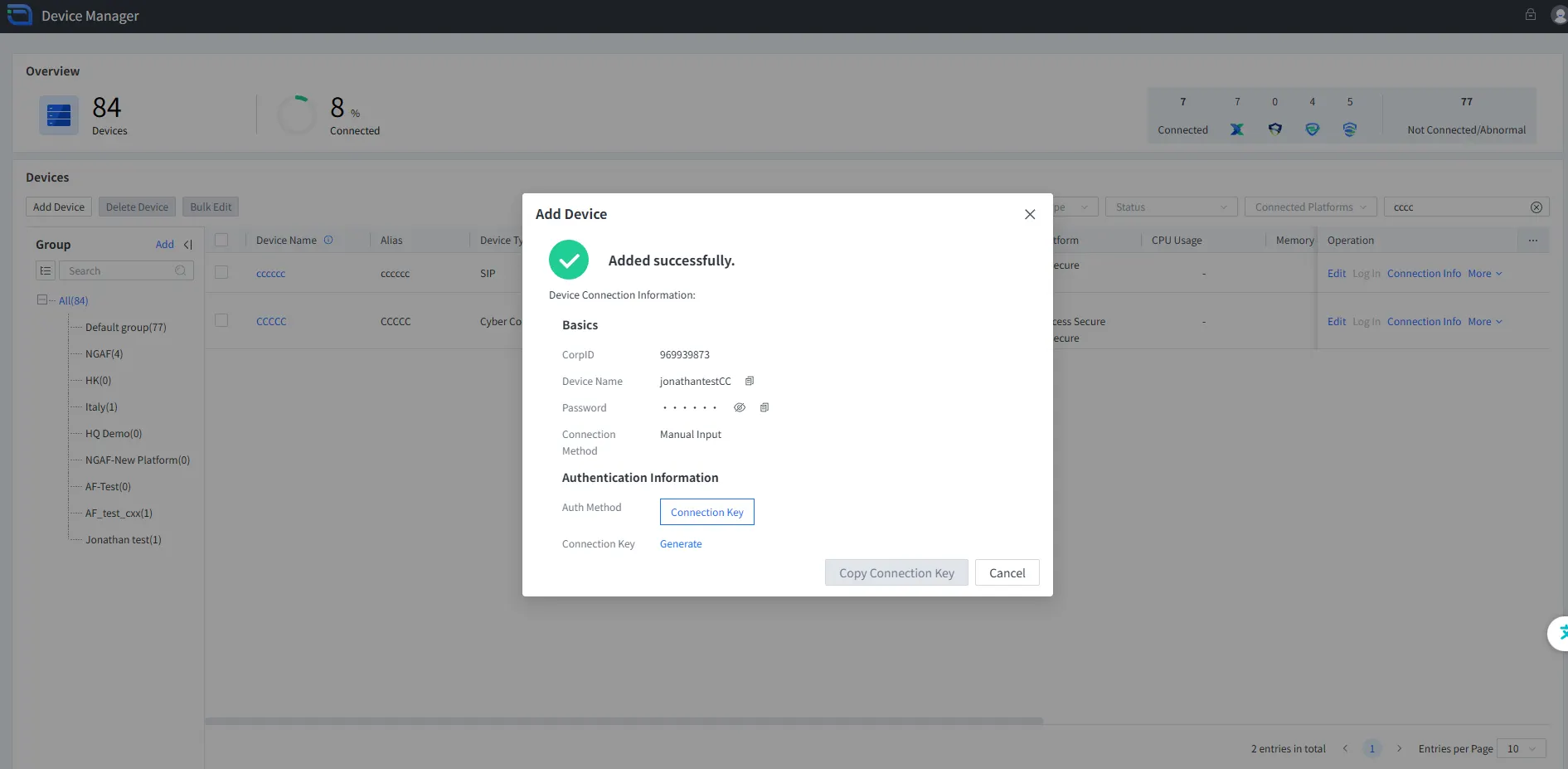Select the cccccc device row checkbox

coord(221,273)
